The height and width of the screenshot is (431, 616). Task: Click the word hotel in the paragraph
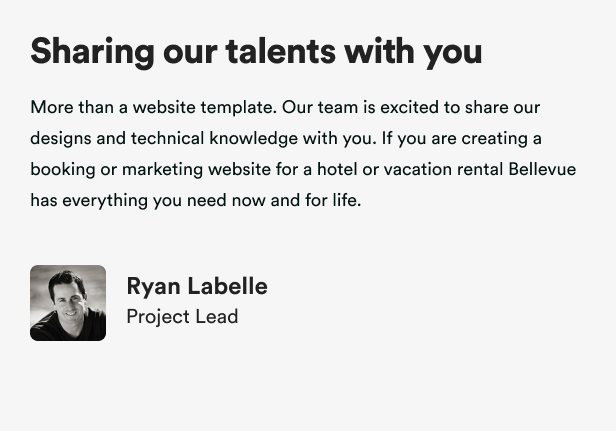pos(337,169)
